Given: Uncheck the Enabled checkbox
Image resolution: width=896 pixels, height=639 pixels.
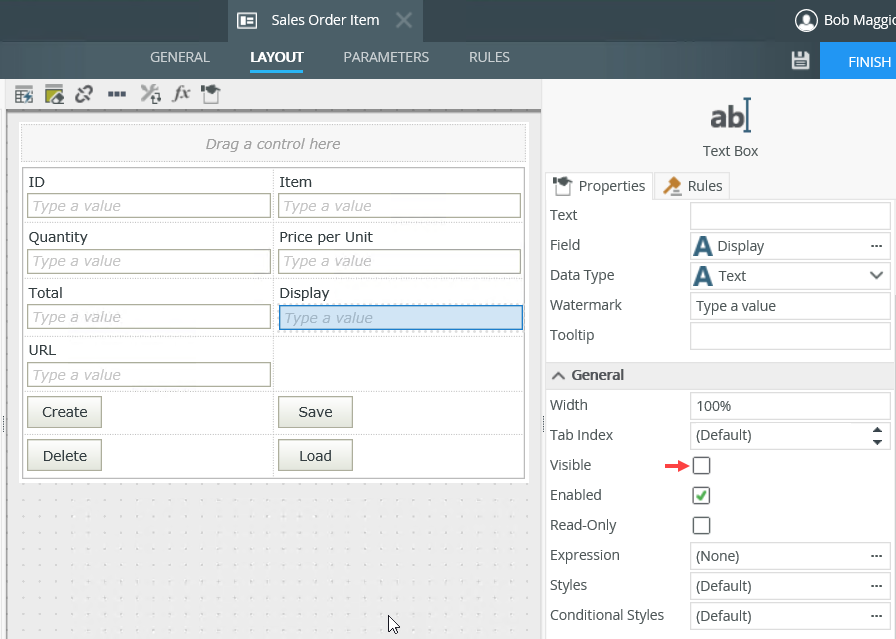Looking at the screenshot, I should 702,495.
